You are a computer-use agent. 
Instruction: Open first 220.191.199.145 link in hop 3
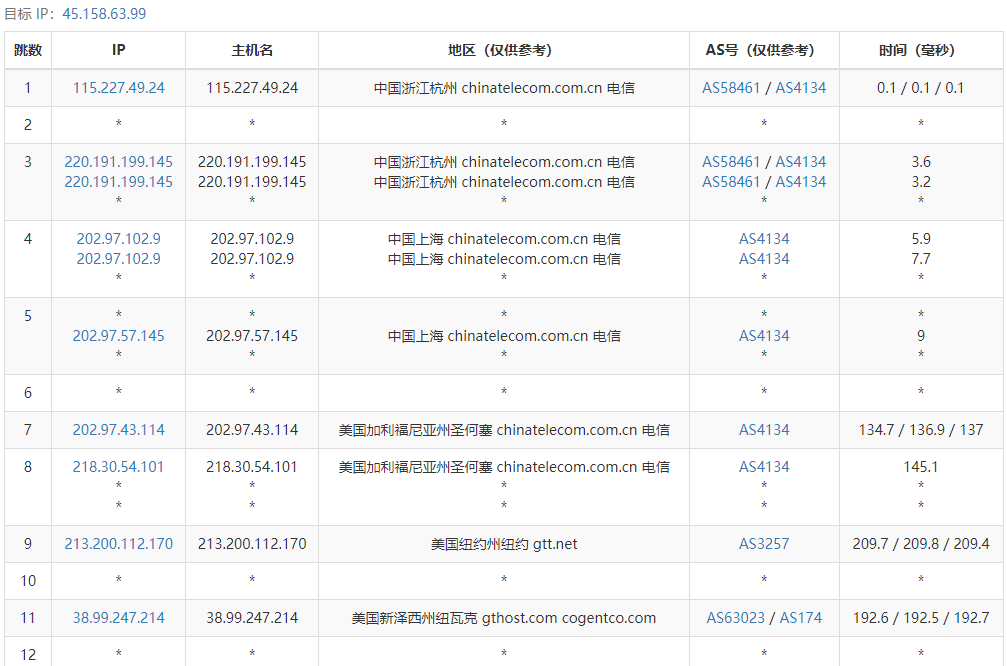(119, 162)
